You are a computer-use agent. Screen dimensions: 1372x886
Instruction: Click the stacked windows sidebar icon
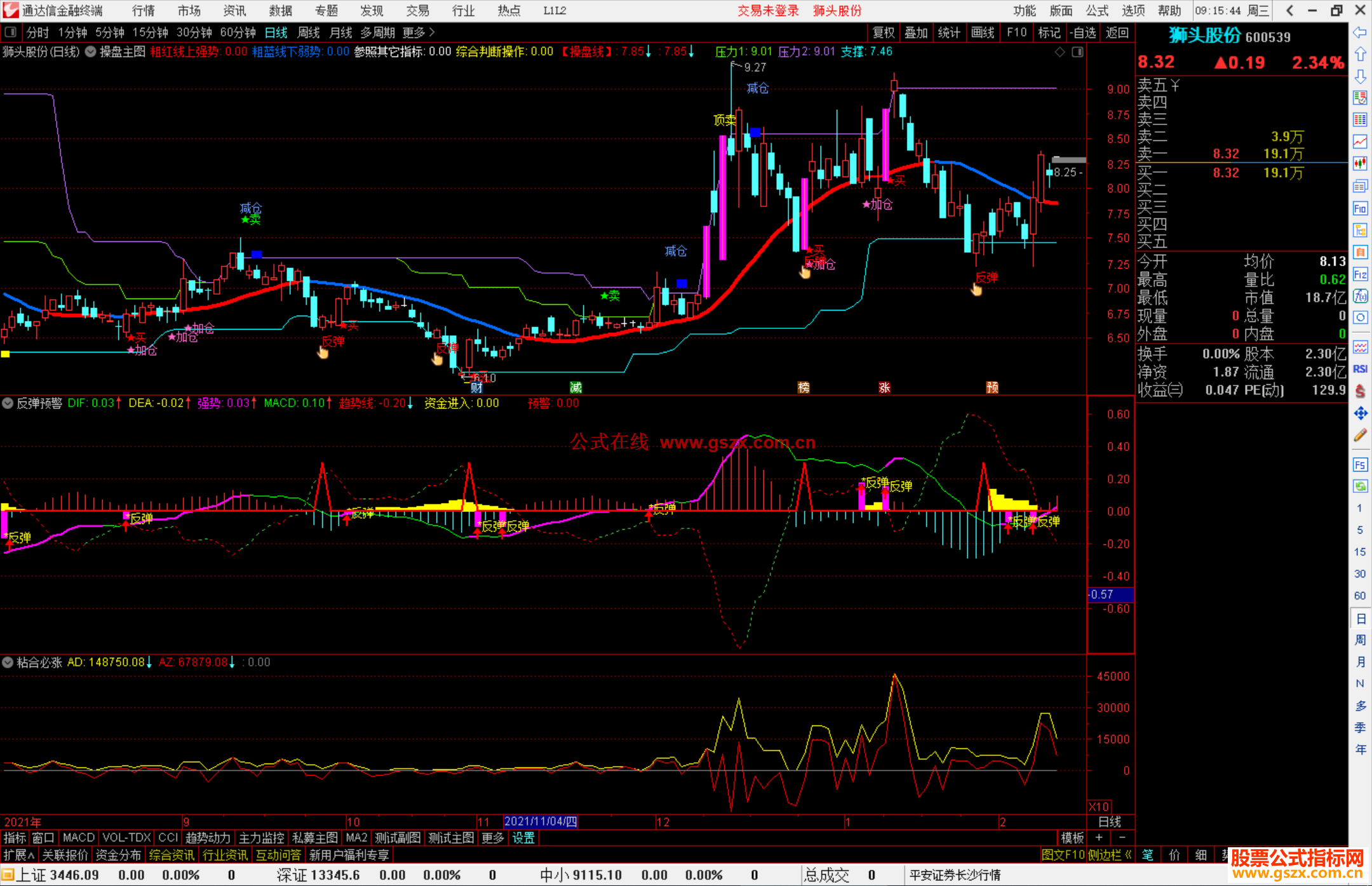[1360, 186]
